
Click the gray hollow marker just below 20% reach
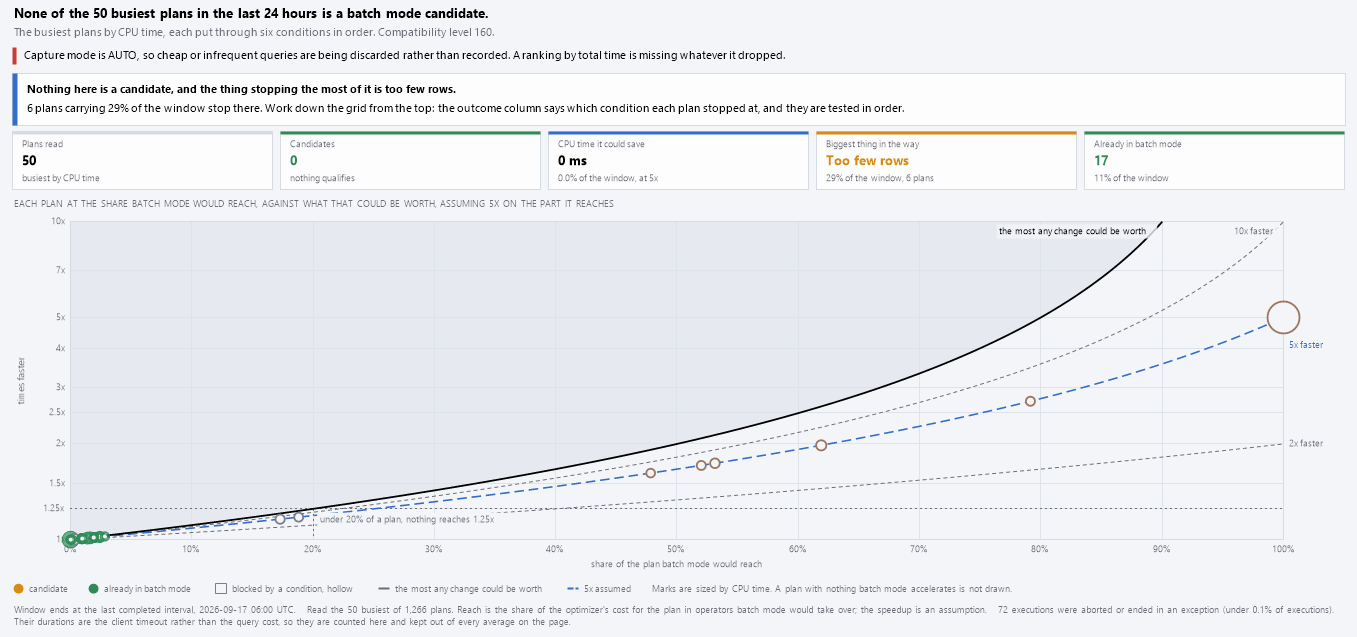tap(298, 517)
